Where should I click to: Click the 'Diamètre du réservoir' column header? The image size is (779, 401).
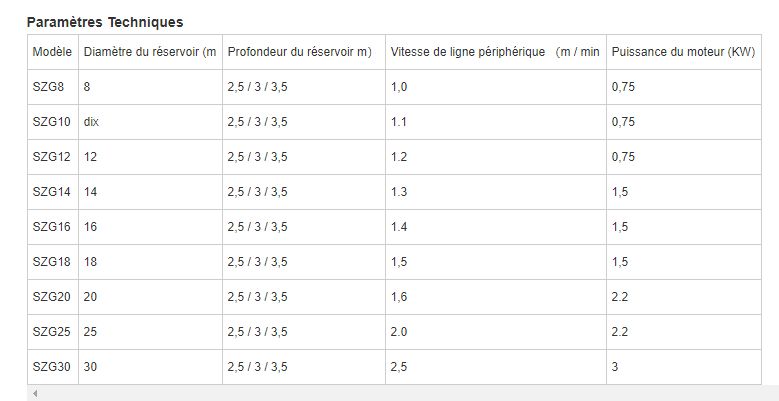150,52
